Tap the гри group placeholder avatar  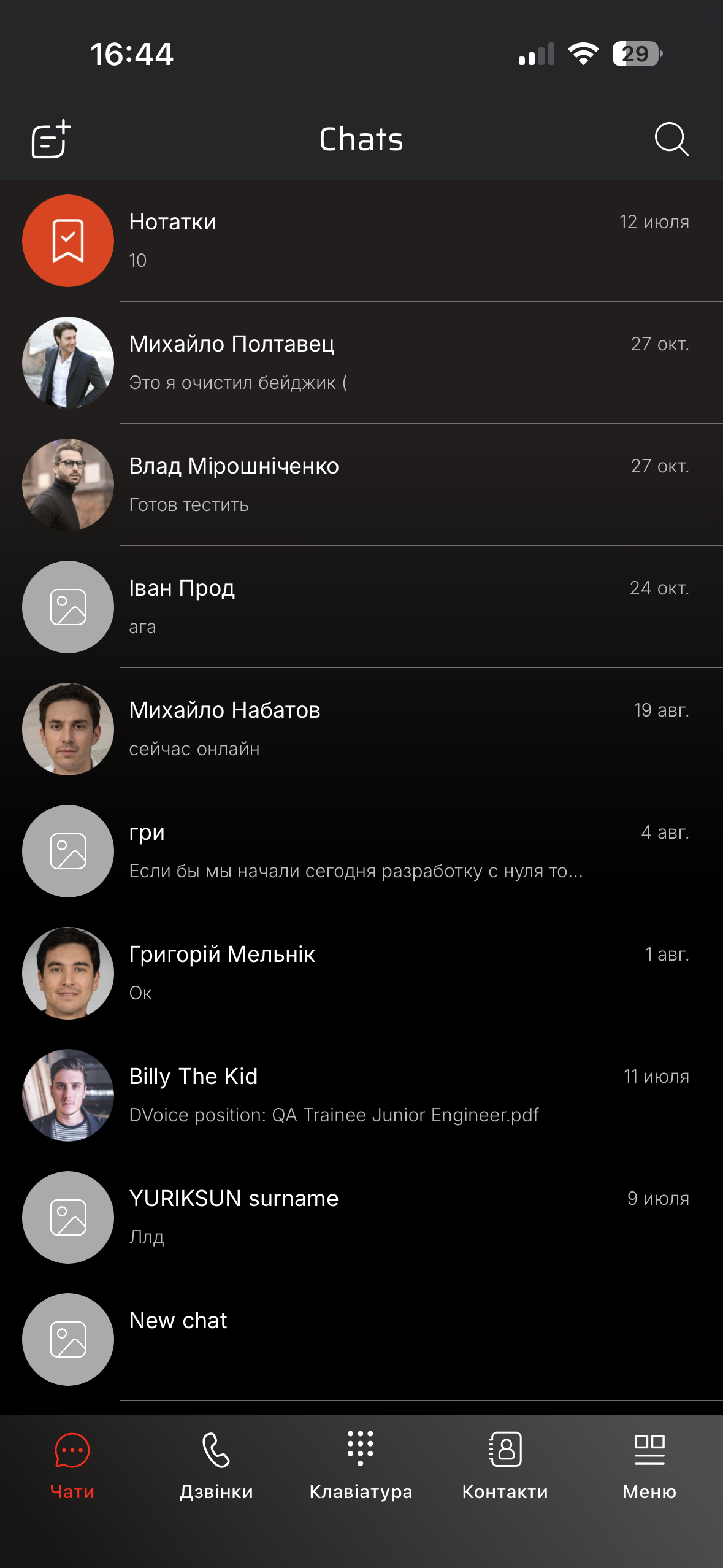68,851
